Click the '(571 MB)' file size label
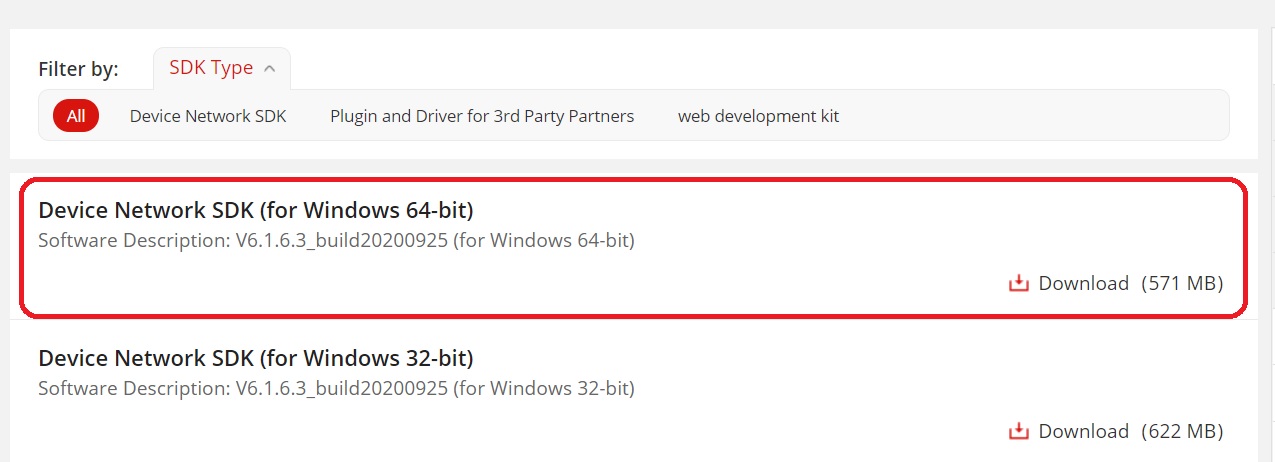1275x462 pixels. click(1182, 284)
